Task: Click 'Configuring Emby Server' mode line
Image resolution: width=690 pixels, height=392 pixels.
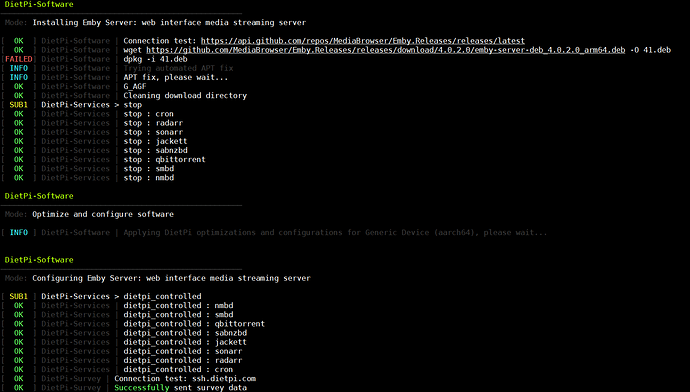Action: coord(171,278)
